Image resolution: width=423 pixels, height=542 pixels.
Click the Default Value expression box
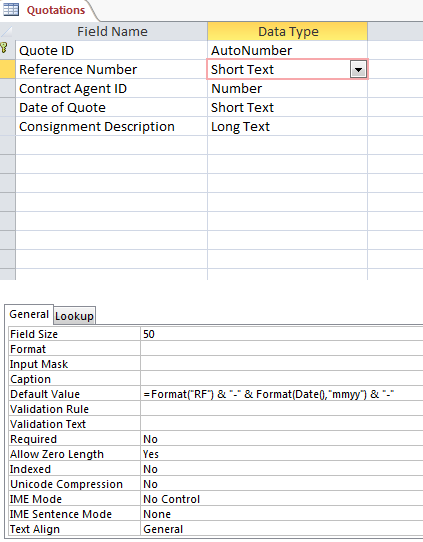282,394
